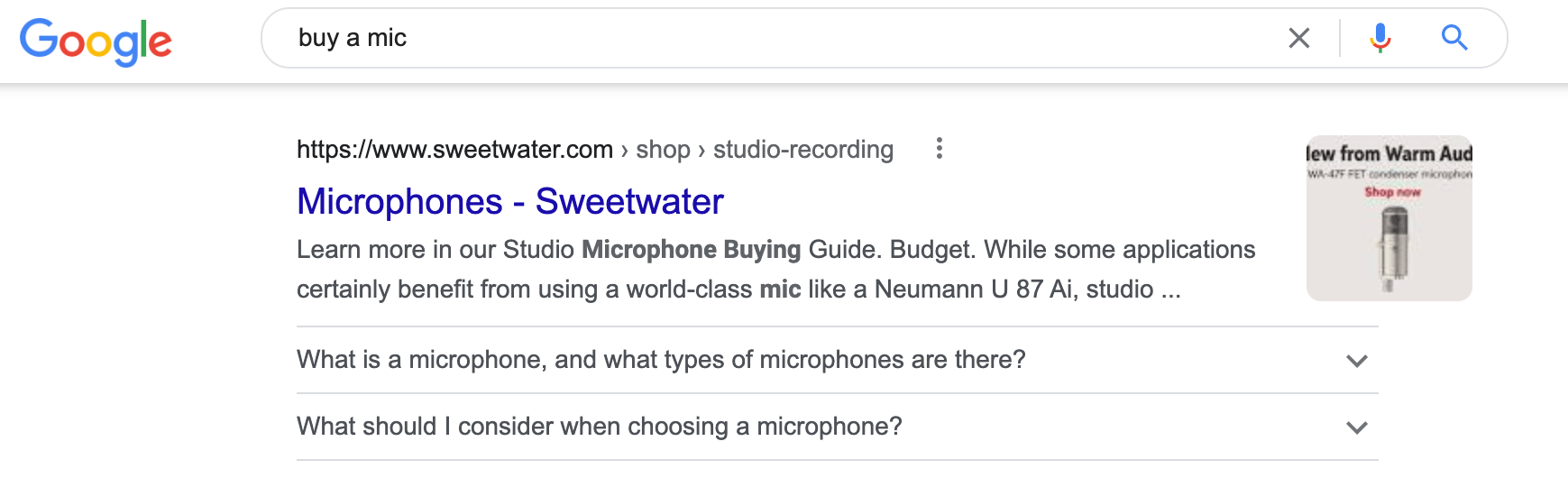The height and width of the screenshot is (478, 1568).
Task: Open the three-dot menu beside the Sweetwater URL
Action: pos(939,148)
